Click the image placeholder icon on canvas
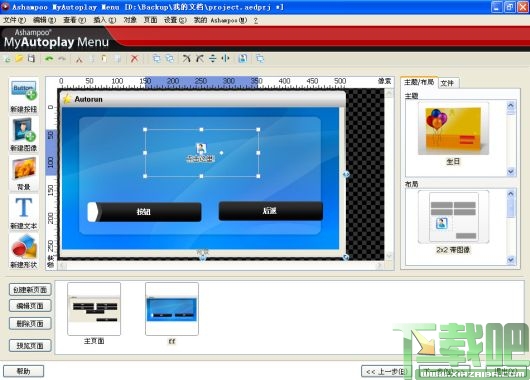This screenshot has width=530, height=380. click(201, 148)
